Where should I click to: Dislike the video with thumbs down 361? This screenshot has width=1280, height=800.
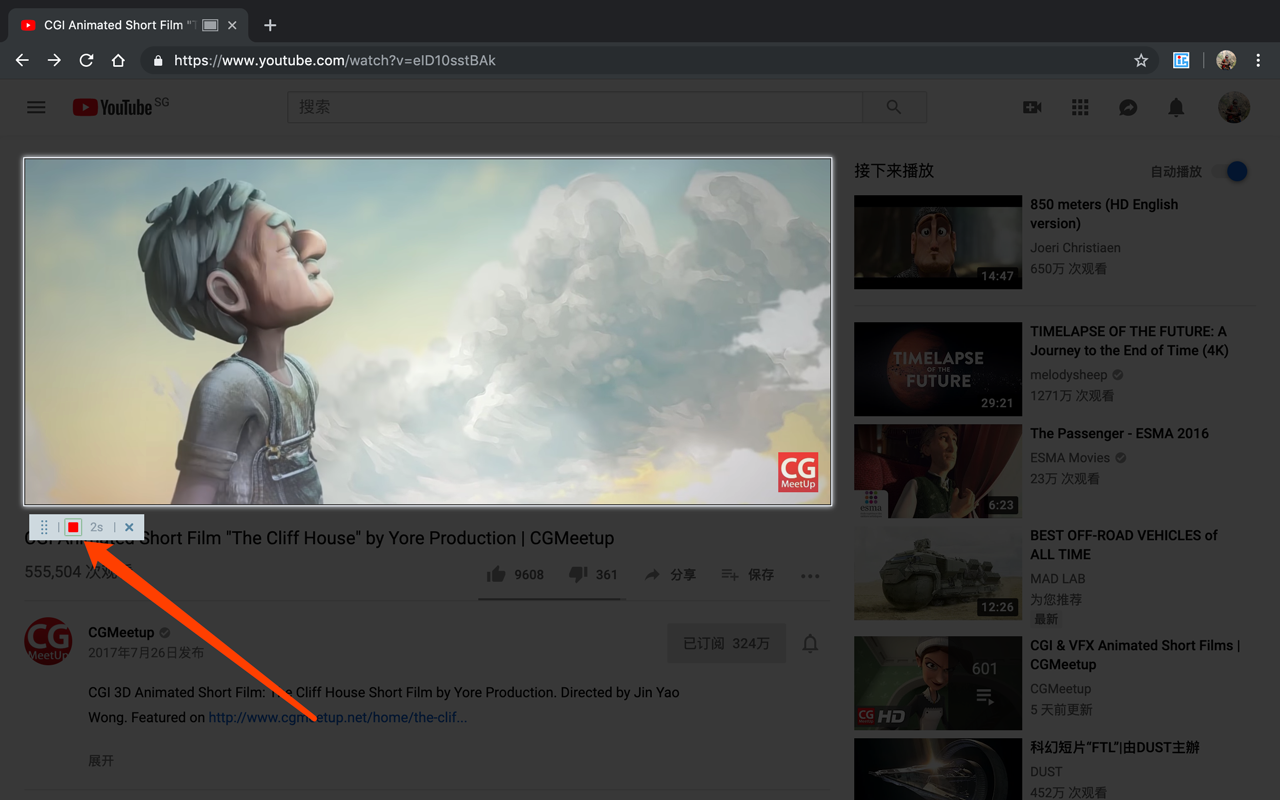click(593, 575)
